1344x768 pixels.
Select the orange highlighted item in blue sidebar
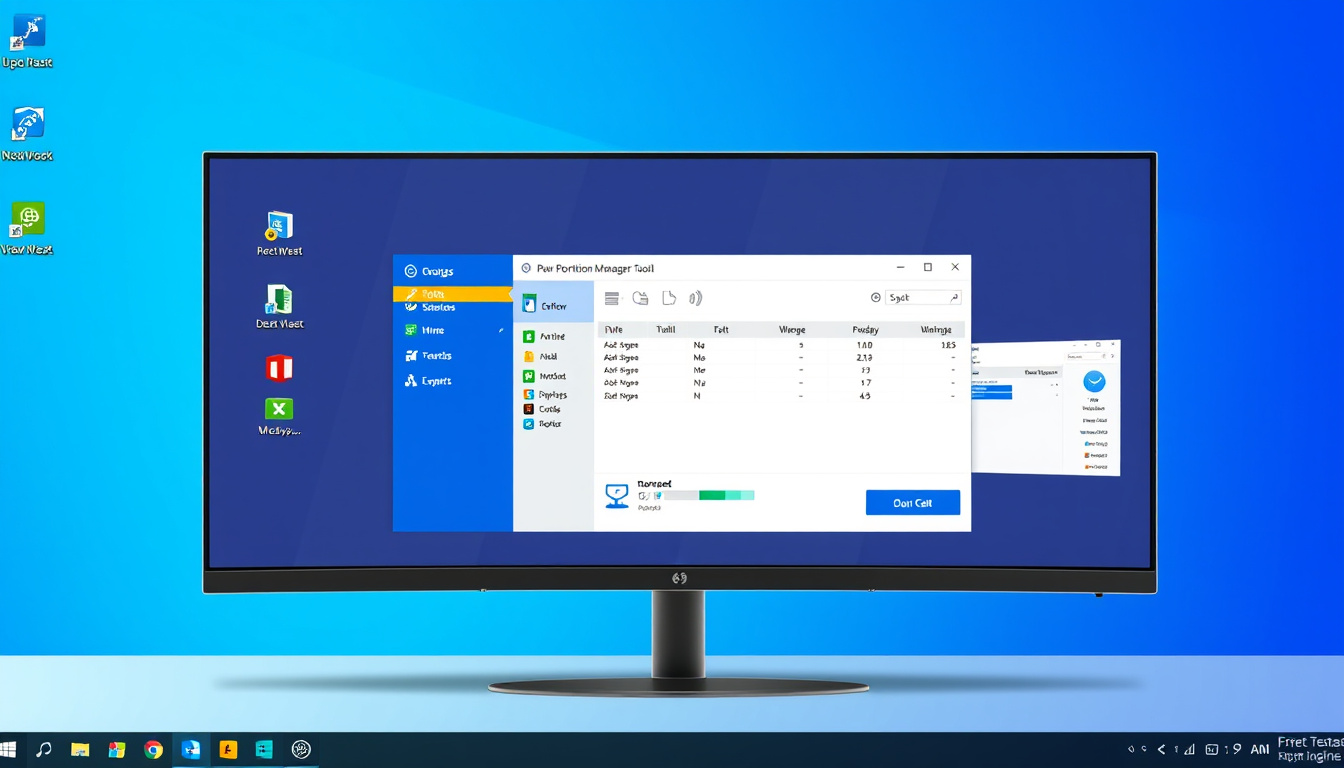452,294
